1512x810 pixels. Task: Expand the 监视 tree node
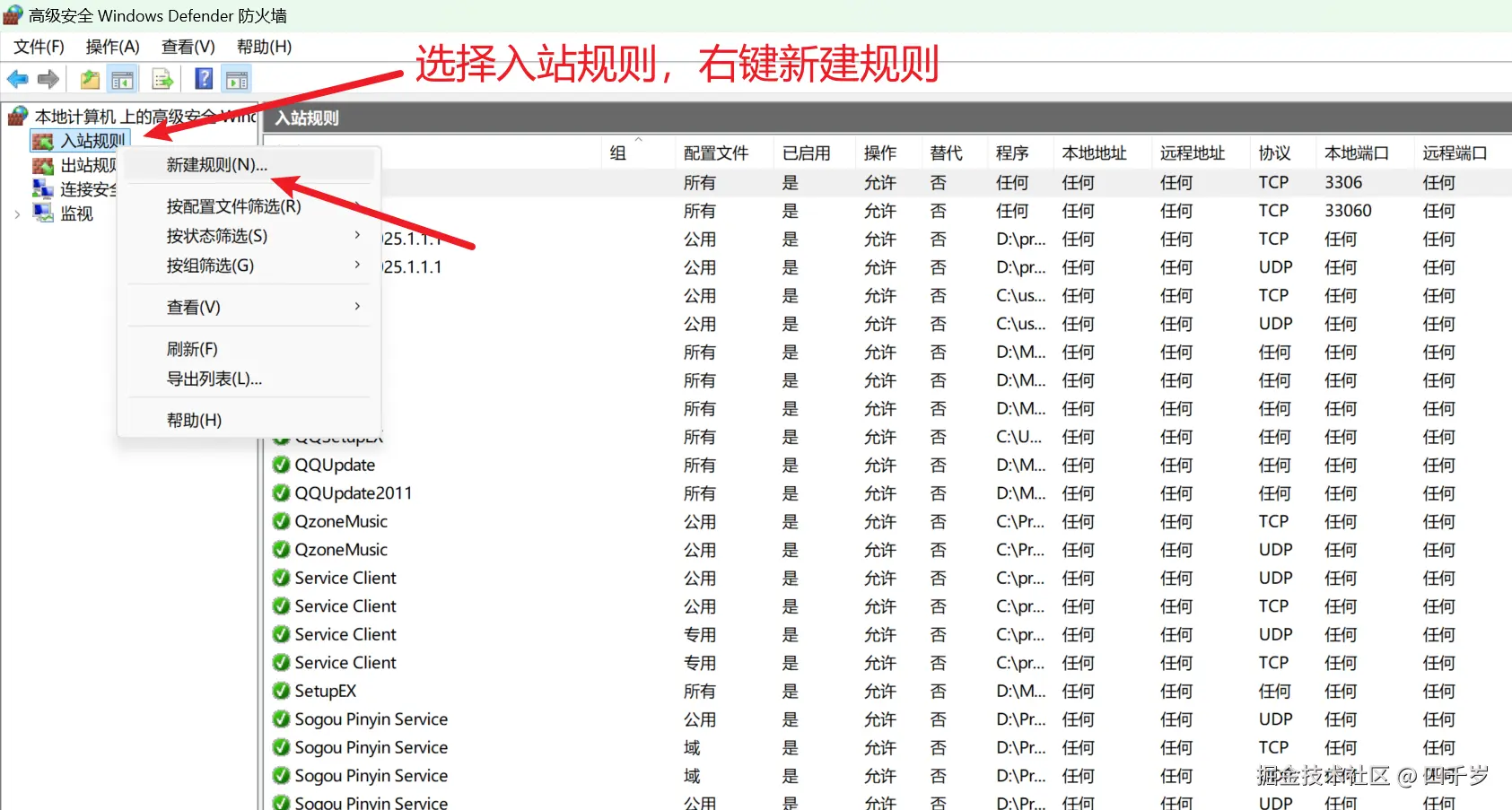point(17,213)
